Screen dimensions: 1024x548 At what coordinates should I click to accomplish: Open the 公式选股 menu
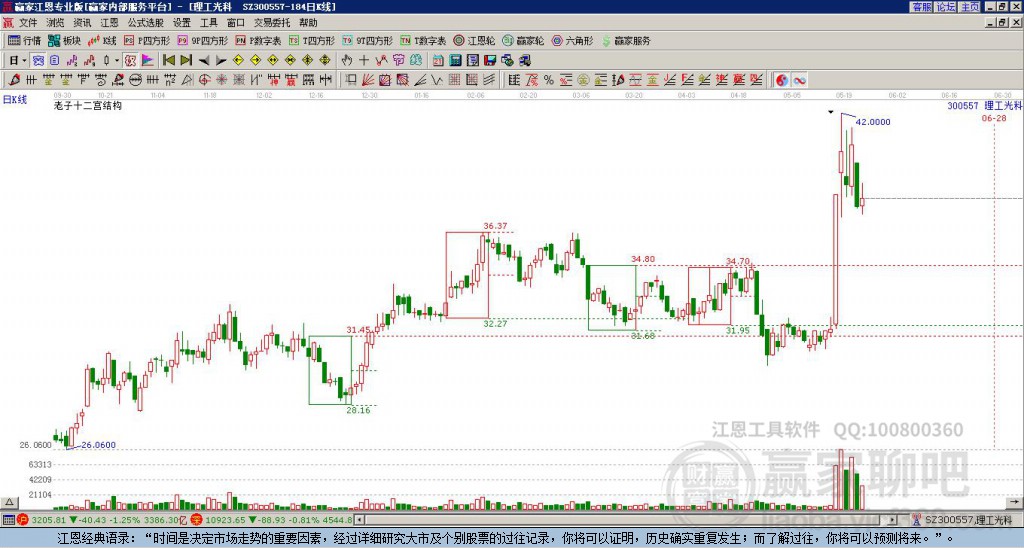point(146,23)
